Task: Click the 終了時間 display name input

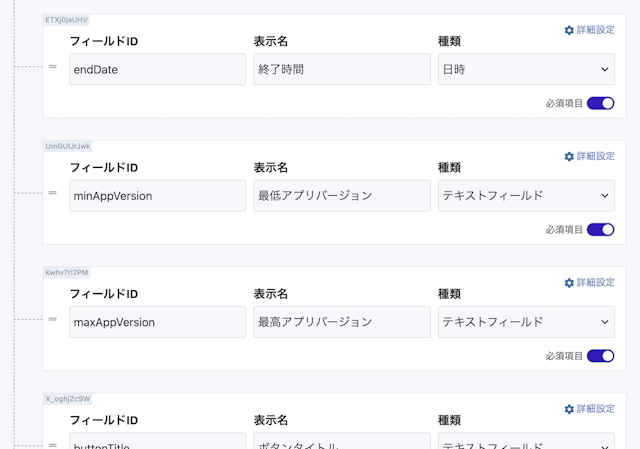Action: click(342, 70)
